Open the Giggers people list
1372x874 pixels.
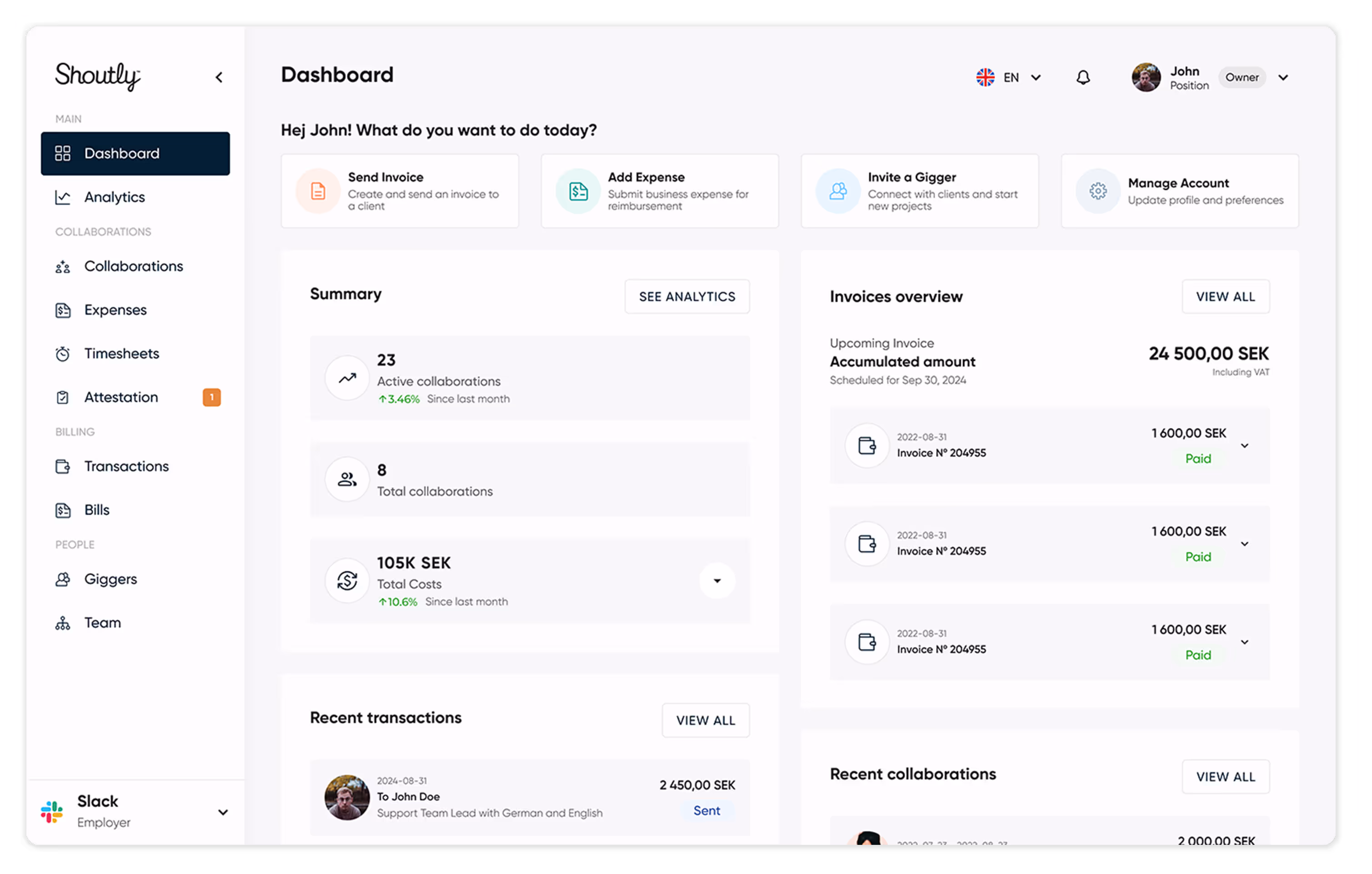coord(110,579)
